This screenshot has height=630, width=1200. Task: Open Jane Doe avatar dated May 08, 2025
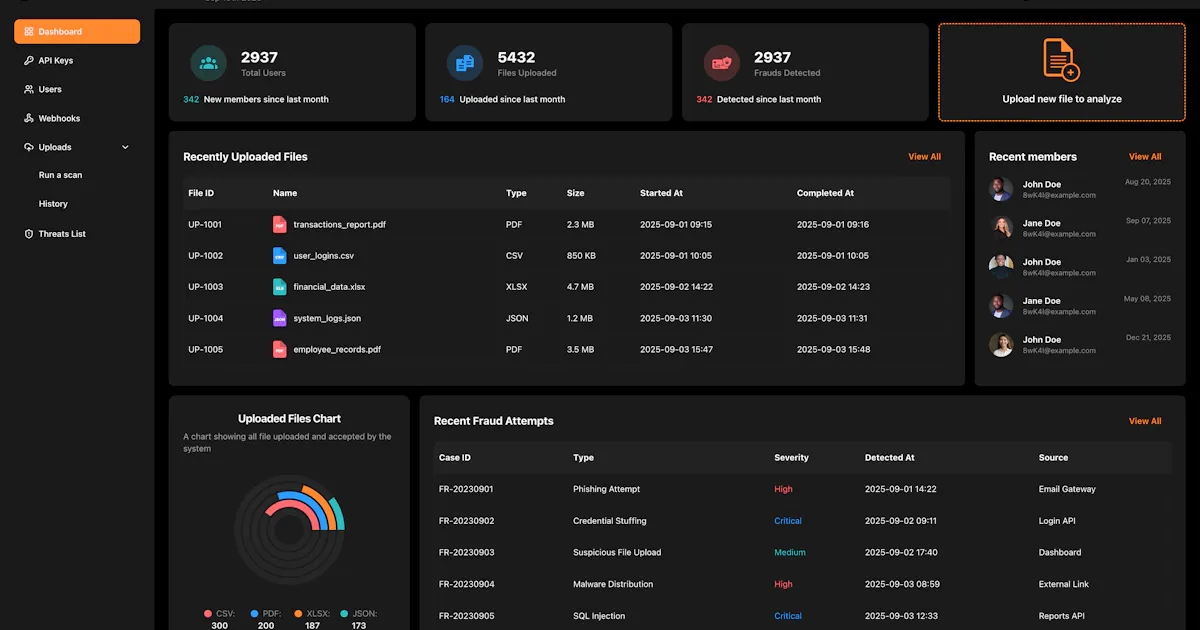[1001, 306]
